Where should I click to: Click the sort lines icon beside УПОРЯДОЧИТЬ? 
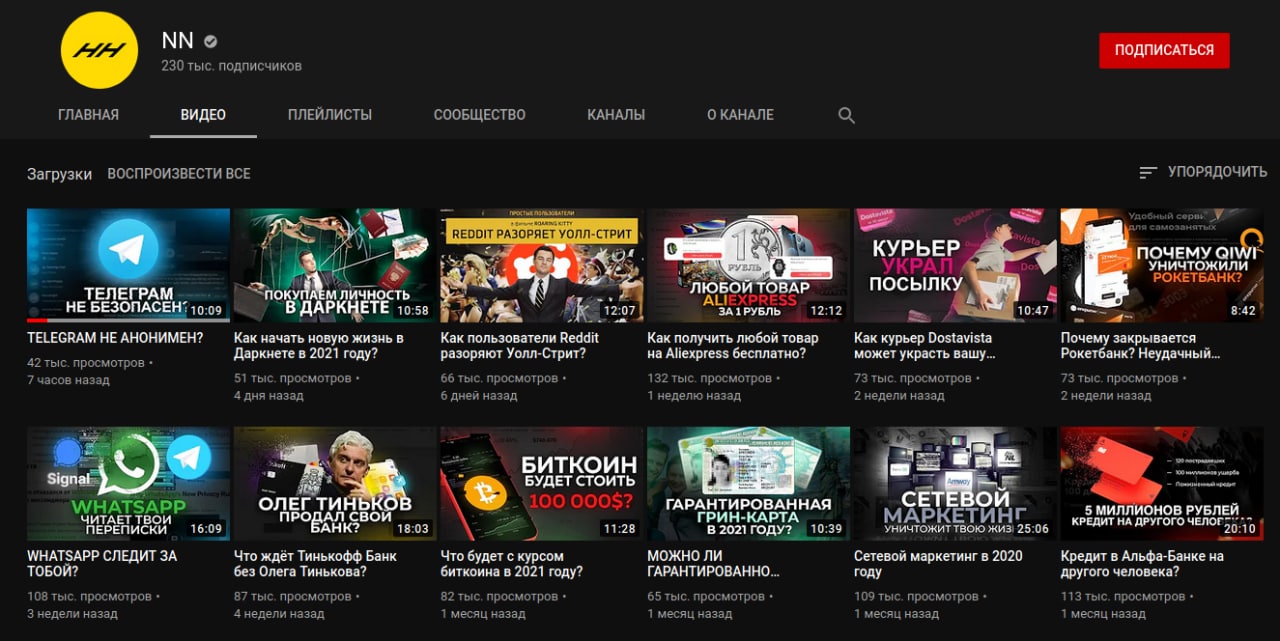[1148, 172]
